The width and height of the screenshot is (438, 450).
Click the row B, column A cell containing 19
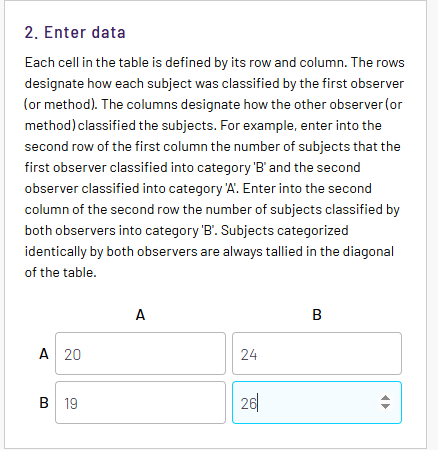[140, 403]
